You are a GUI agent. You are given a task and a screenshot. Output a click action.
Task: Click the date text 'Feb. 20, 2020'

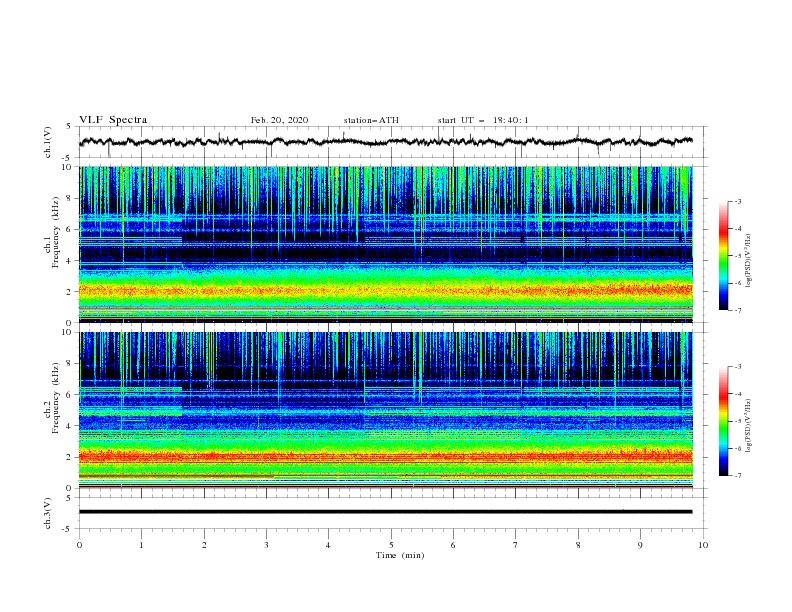279,120
